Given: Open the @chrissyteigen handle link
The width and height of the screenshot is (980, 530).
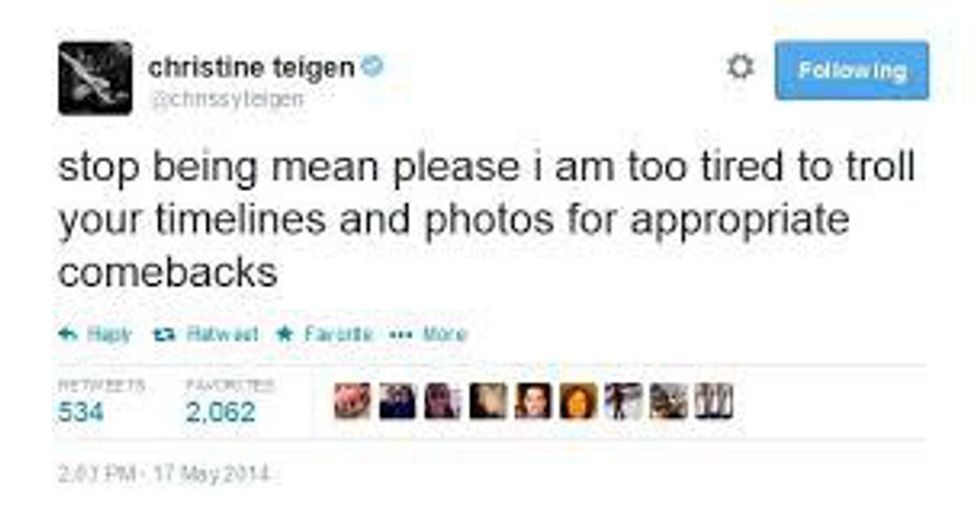Looking at the screenshot, I should pyautogui.click(x=227, y=99).
